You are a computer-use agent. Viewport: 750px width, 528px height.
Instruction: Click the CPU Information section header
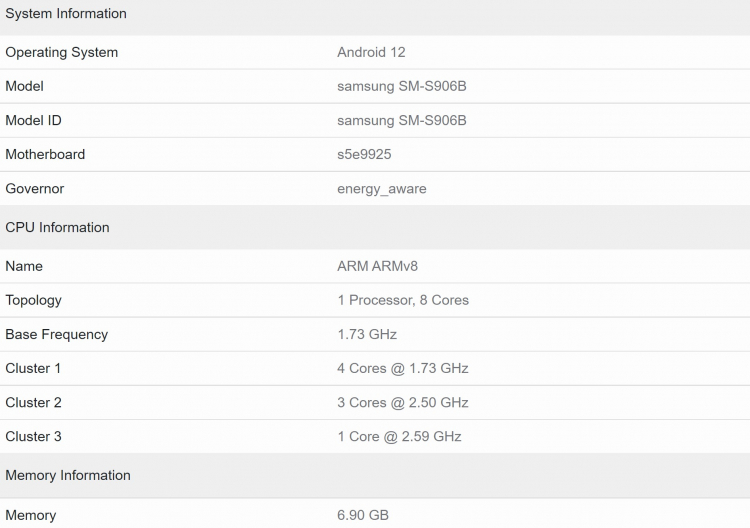click(x=57, y=227)
